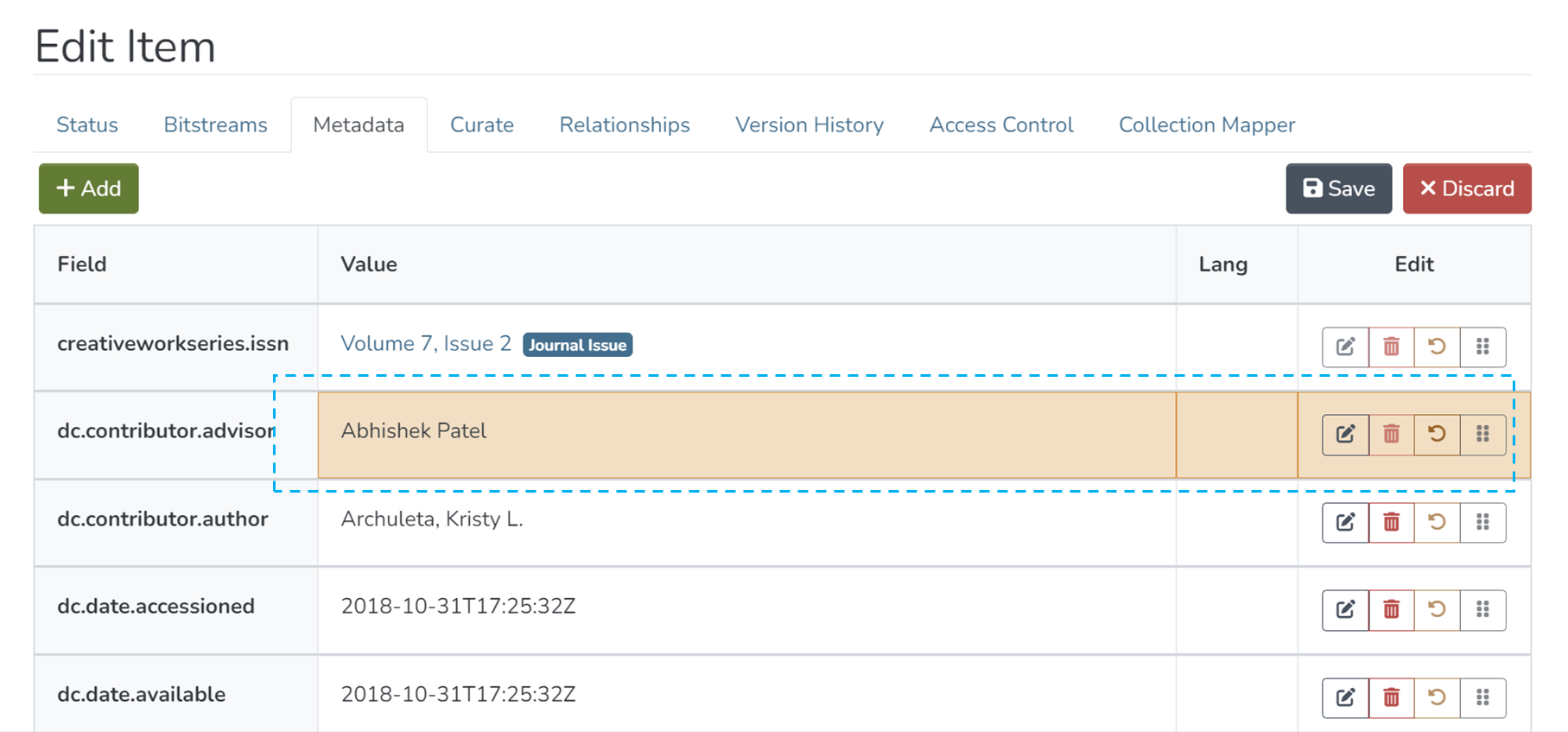Click drag handle for creativeworkseries.issn row
This screenshot has height=732, width=1568.
point(1482,347)
